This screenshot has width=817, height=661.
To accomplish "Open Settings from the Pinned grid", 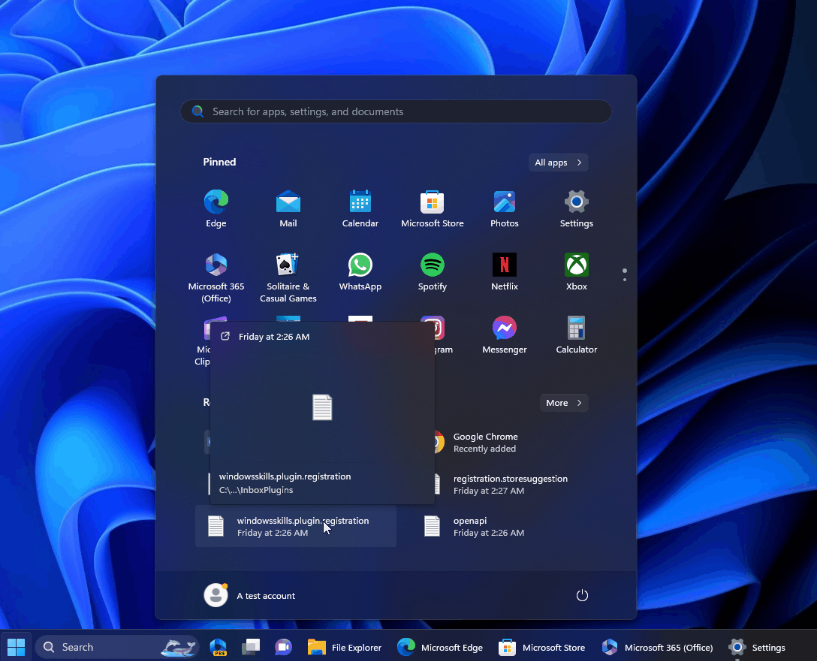I will [x=576, y=208].
